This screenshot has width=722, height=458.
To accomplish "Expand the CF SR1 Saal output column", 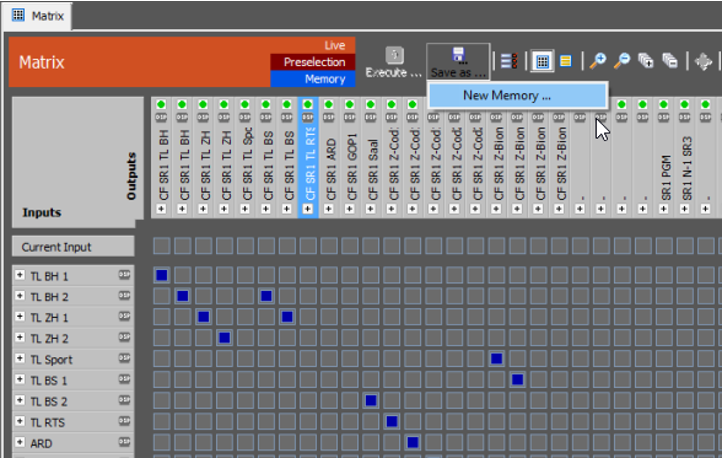I will (371, 209).
